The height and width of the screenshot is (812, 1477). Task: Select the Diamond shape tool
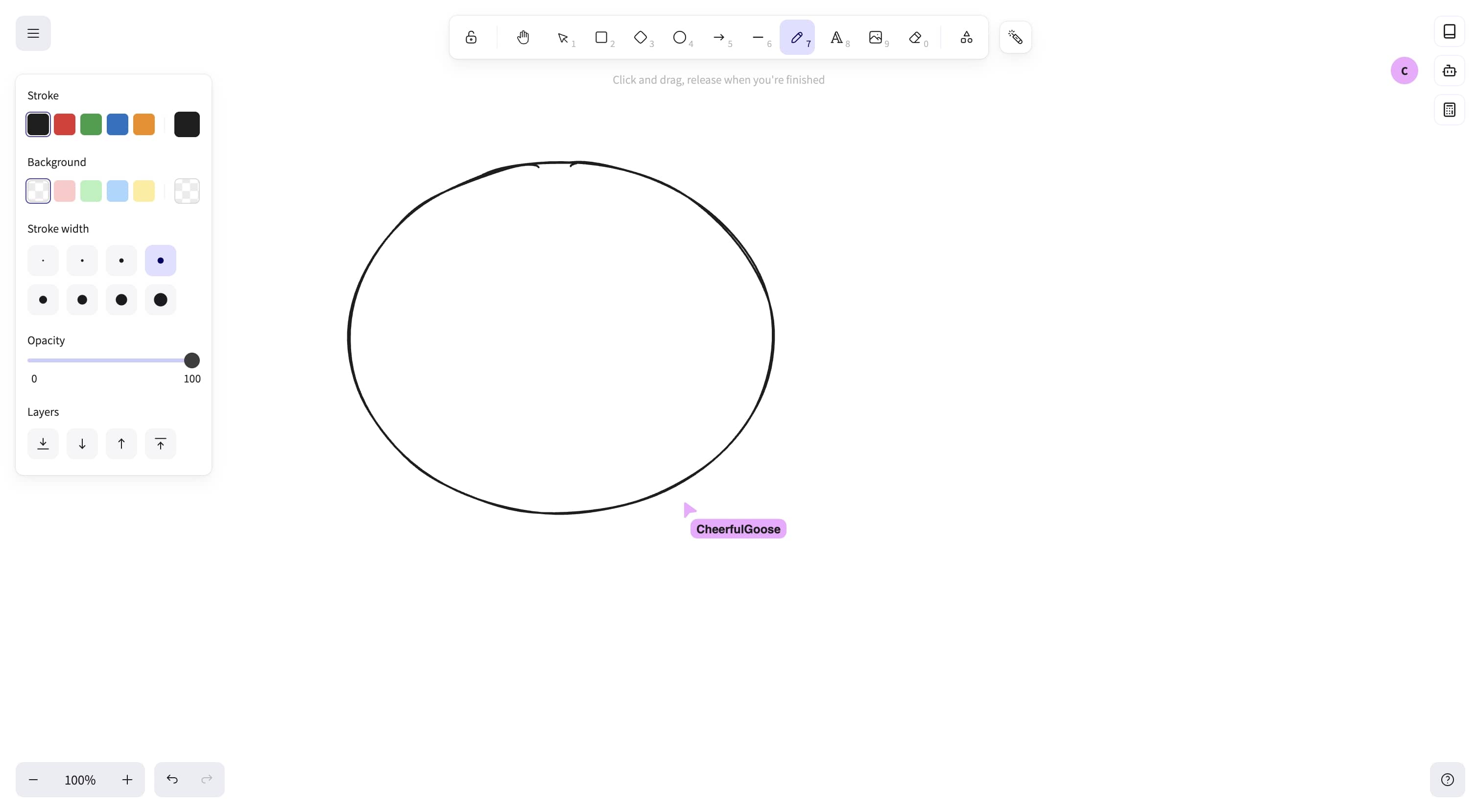tap(641, 38)
